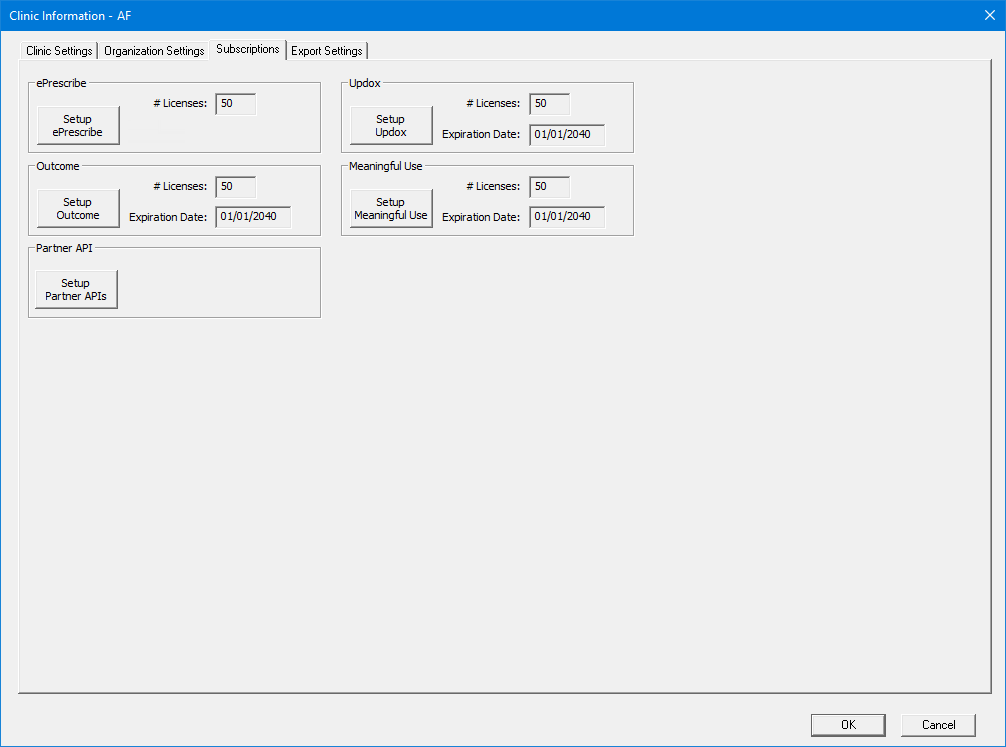1006x747 pixels.
Task: Click ePrescribe number of licenses field
Action: tap(235, 104)
